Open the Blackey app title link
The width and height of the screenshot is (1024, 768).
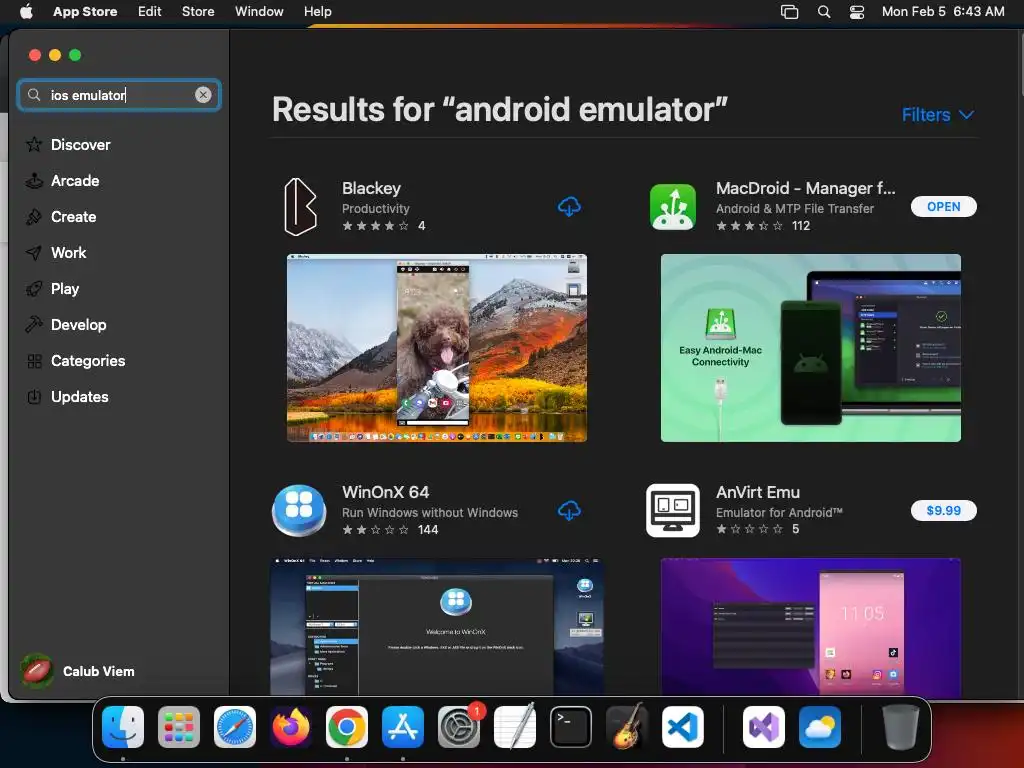click(372, 188)
